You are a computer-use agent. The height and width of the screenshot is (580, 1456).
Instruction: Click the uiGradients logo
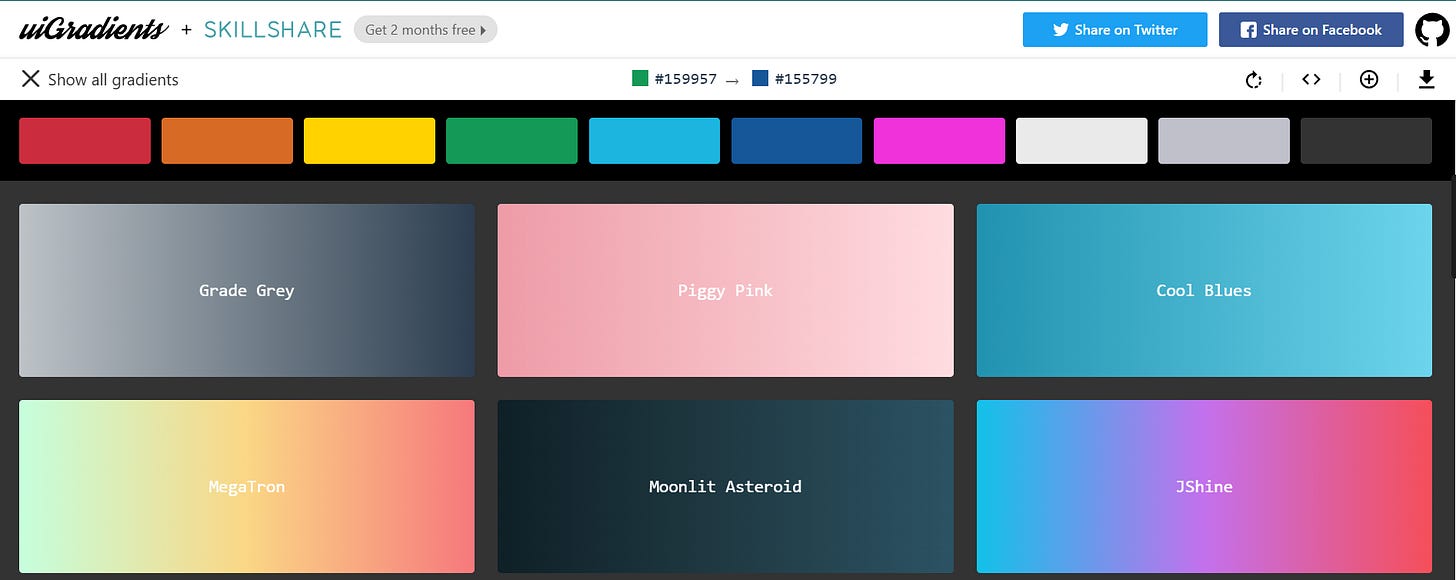[94, 29]
